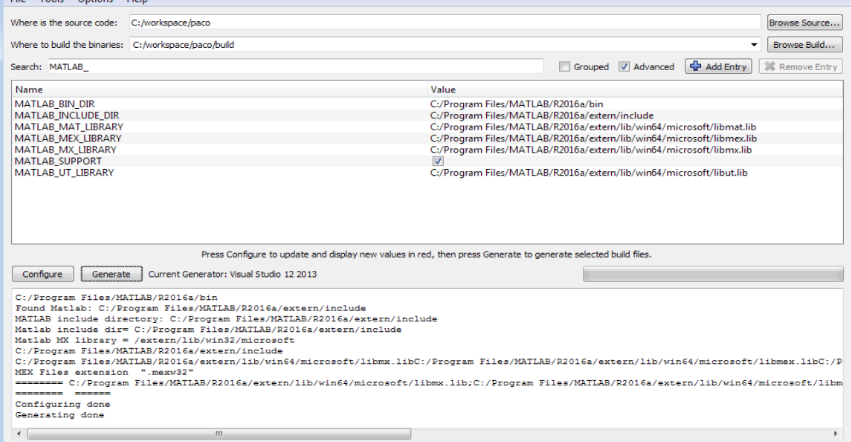Click the output pane left scroll arrow

[20, 433]
